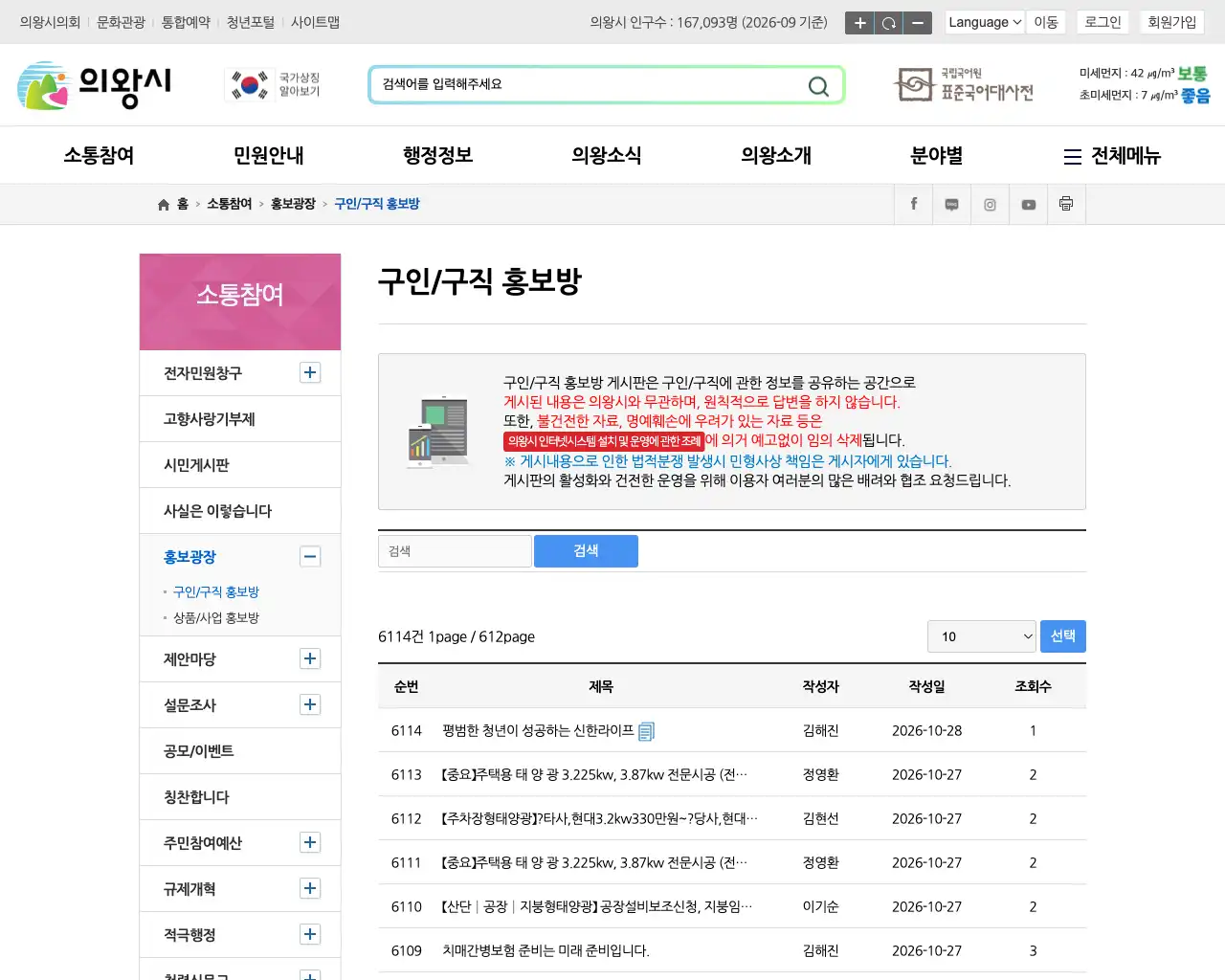
Task: Click the zoom-in plus icon in top bar
Action: click(859, 23)
